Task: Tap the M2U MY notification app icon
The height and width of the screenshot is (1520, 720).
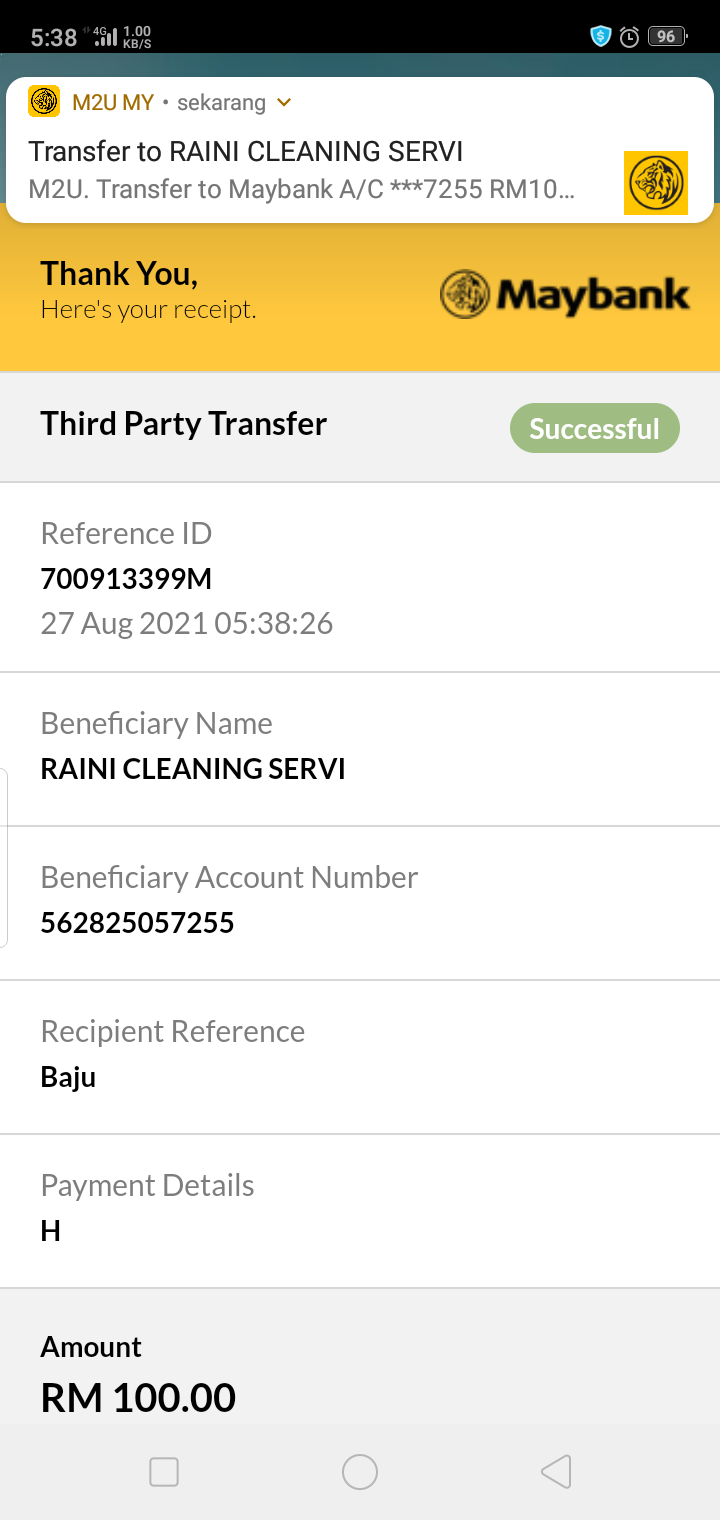Action: (x=44, y=102)
